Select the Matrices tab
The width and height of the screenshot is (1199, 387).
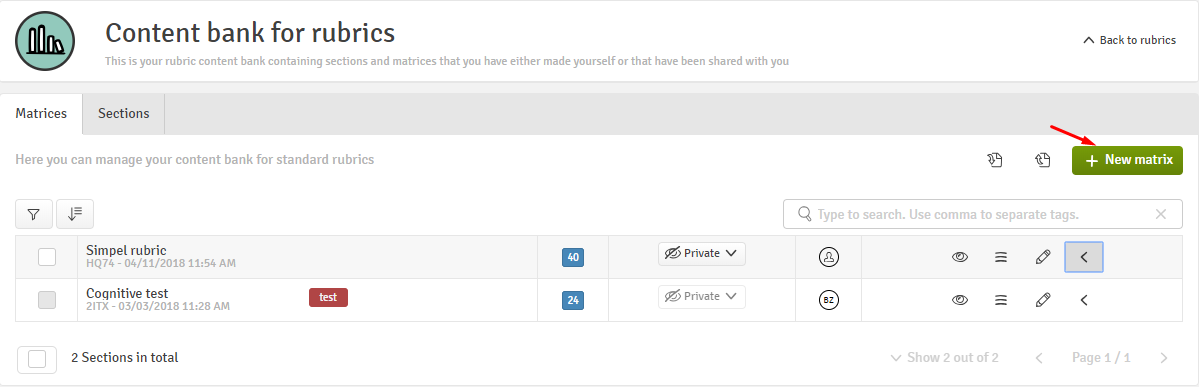coord(41,113)
